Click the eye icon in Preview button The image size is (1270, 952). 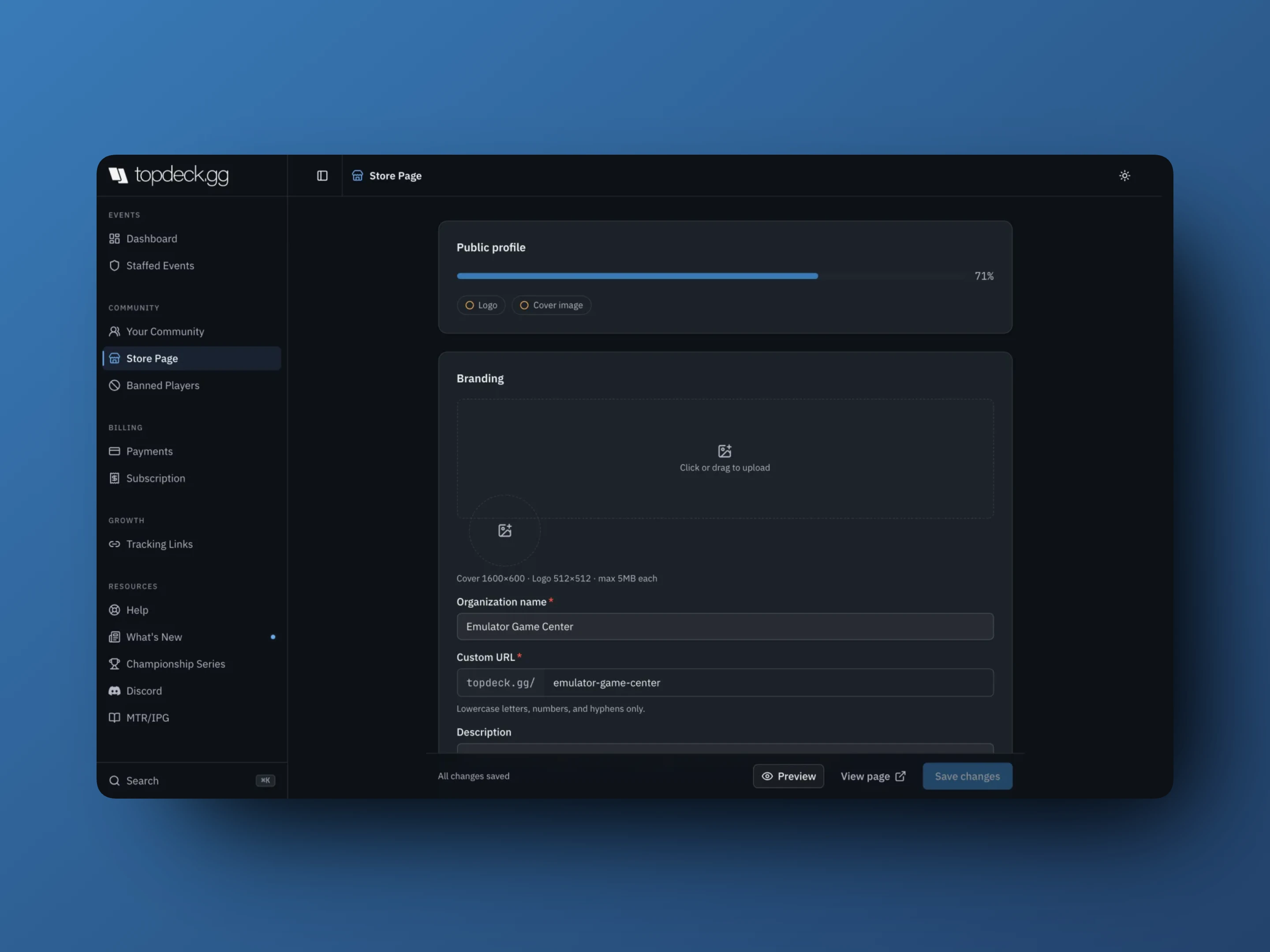(x=767, y=777)
